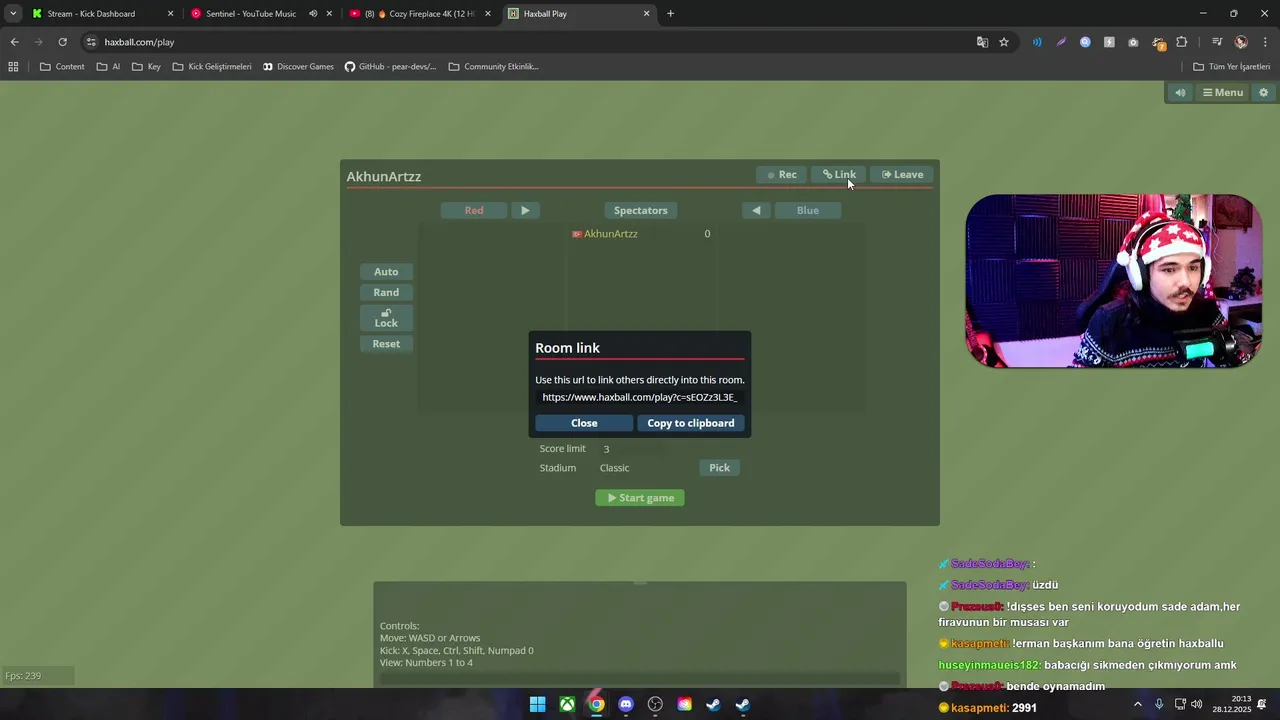This screenshot has height=720, width=1280.
Task: Open Adobe Creative Cloud from taskbar
Action: click(684, 704)
